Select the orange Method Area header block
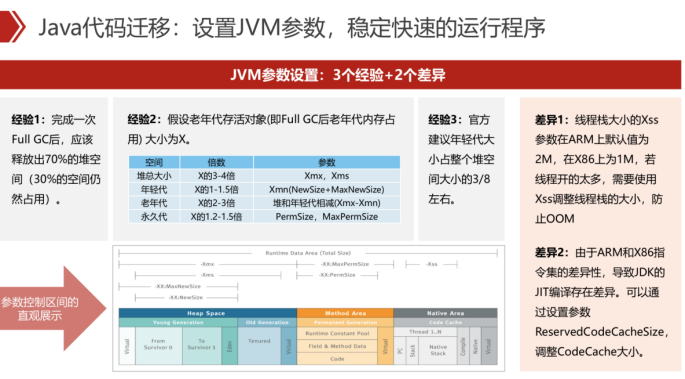The height and width of the screenshot is (379, 685). point(345,313)
